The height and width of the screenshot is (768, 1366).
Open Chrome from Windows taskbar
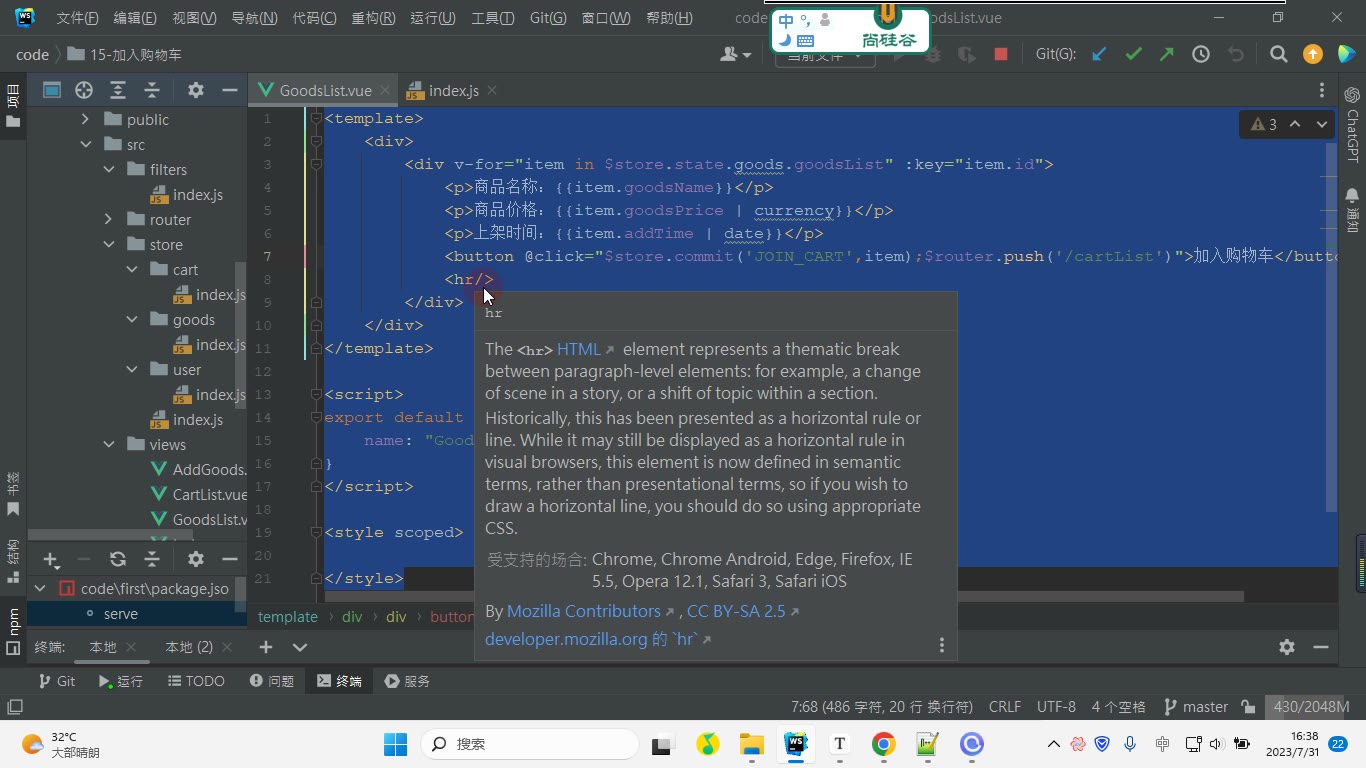[883, 744]
